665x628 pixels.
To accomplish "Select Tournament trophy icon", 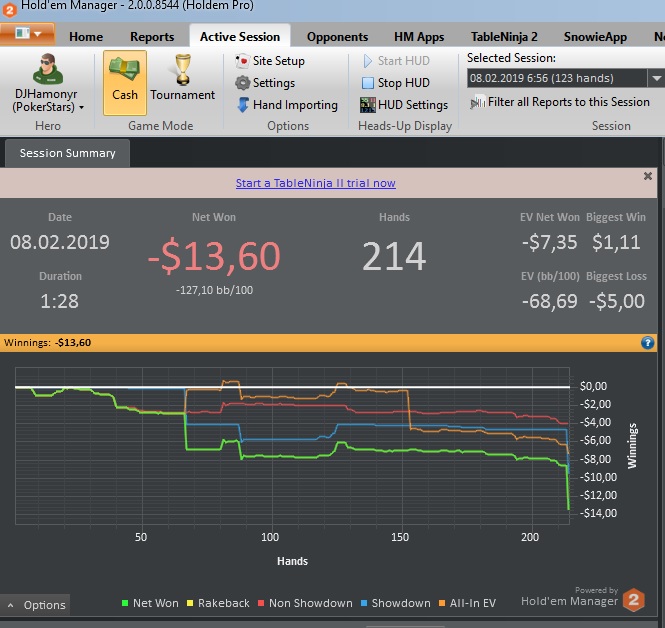I will pos(183,69).
